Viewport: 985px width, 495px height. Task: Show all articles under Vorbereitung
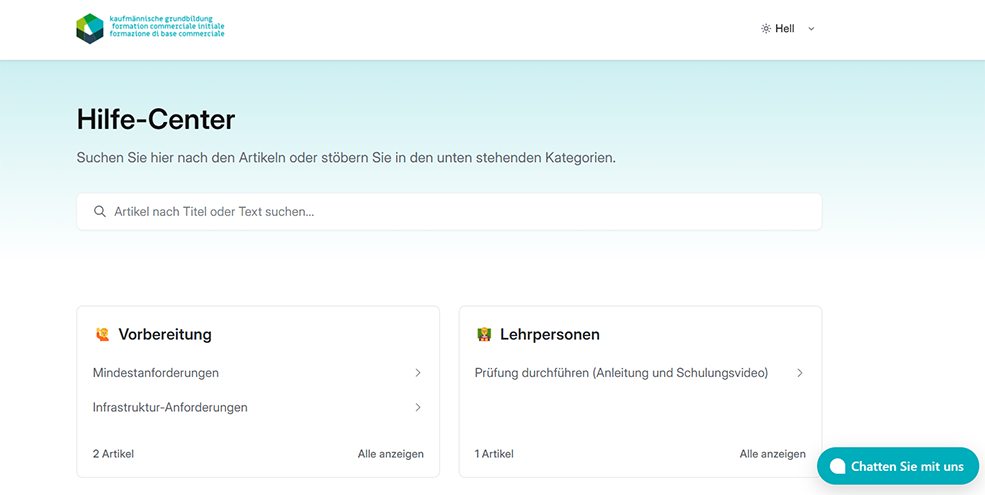click(x=390, y=454)
